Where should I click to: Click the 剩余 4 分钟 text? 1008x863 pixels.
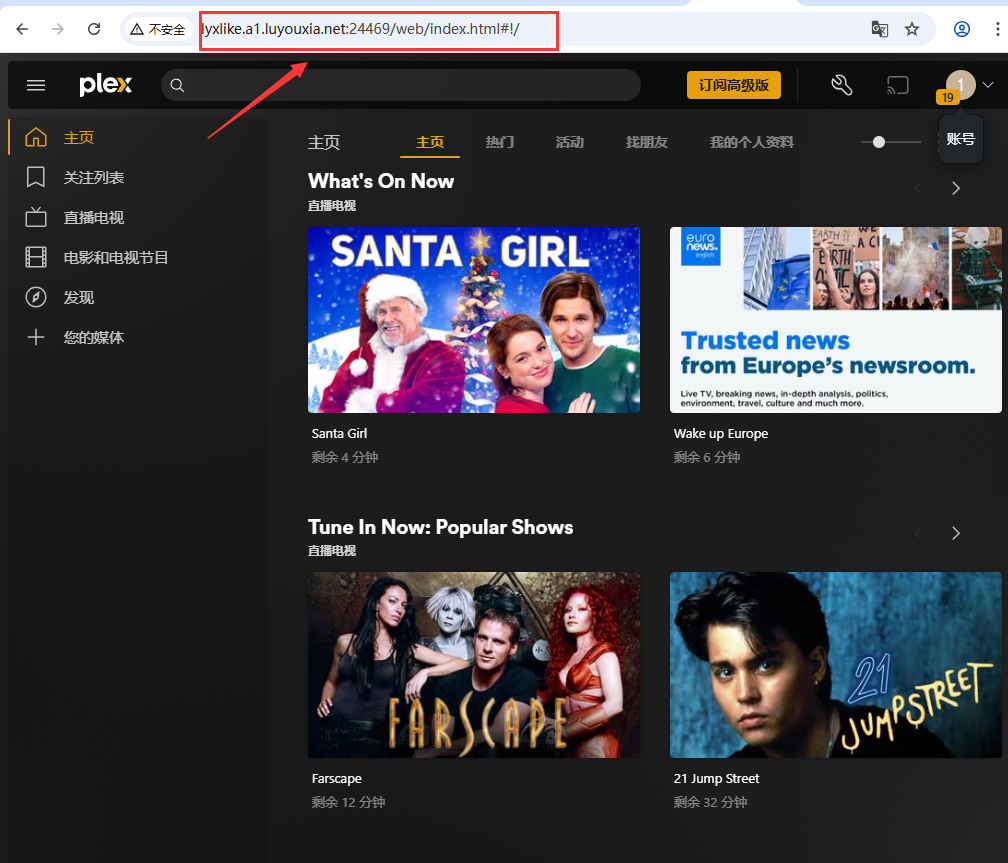pyautogui.click(x=345, y=457)
